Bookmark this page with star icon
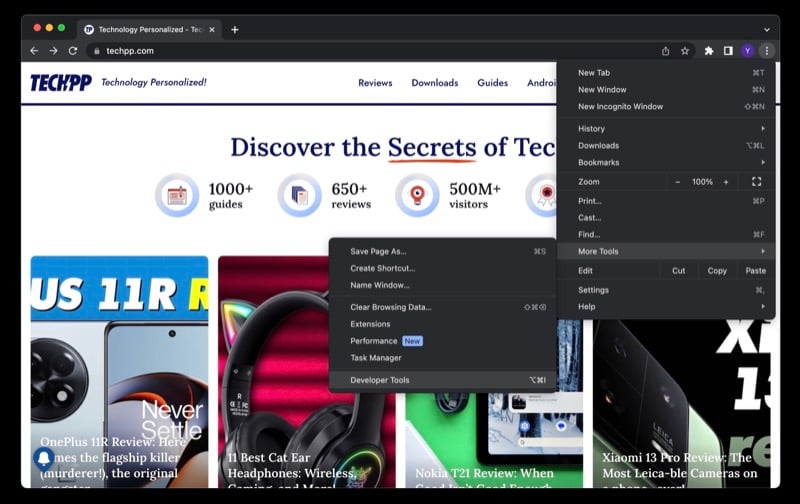 coord(685,51)
